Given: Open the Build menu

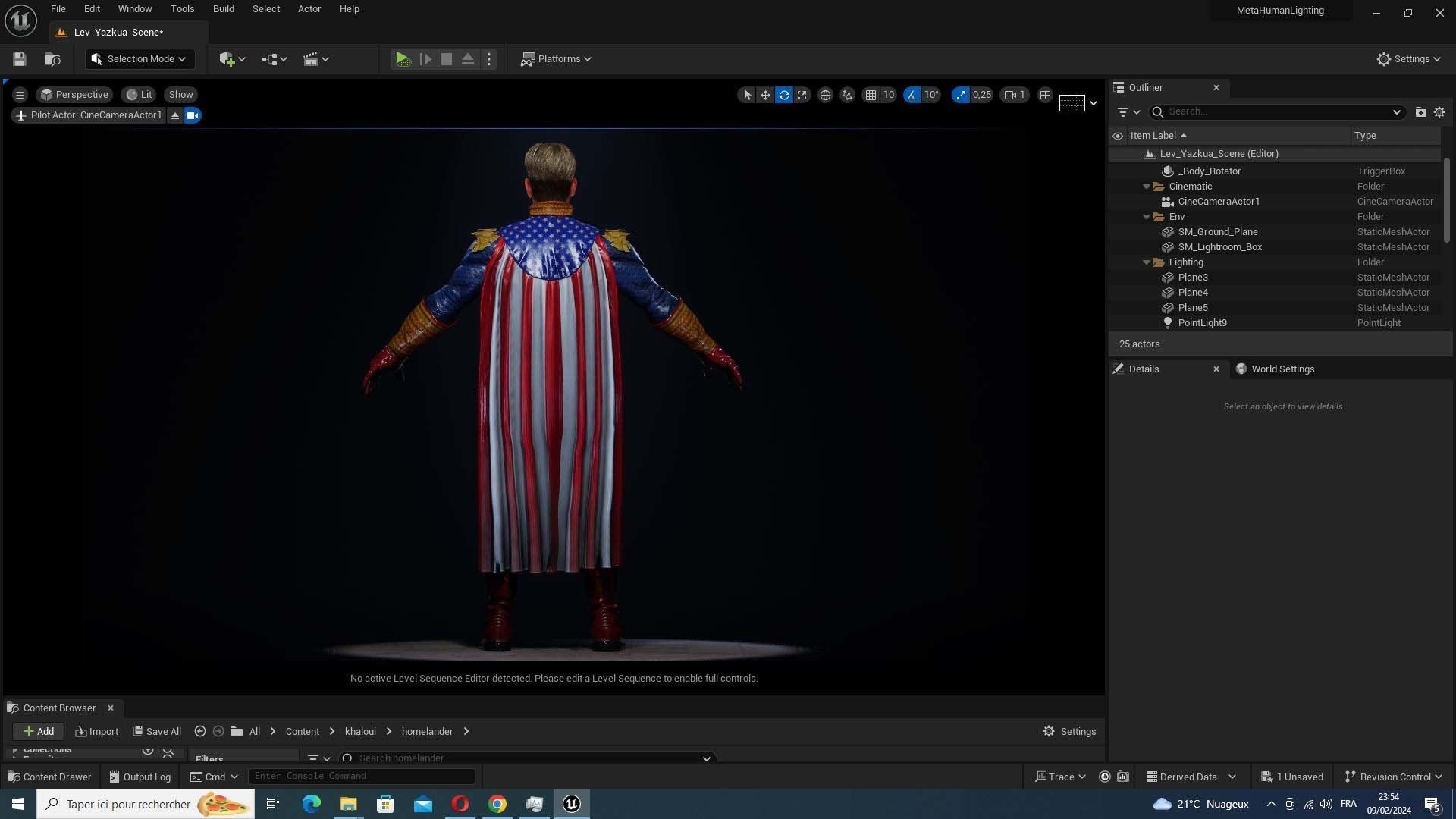Looking at the screenshot, I should coord(223,9).
